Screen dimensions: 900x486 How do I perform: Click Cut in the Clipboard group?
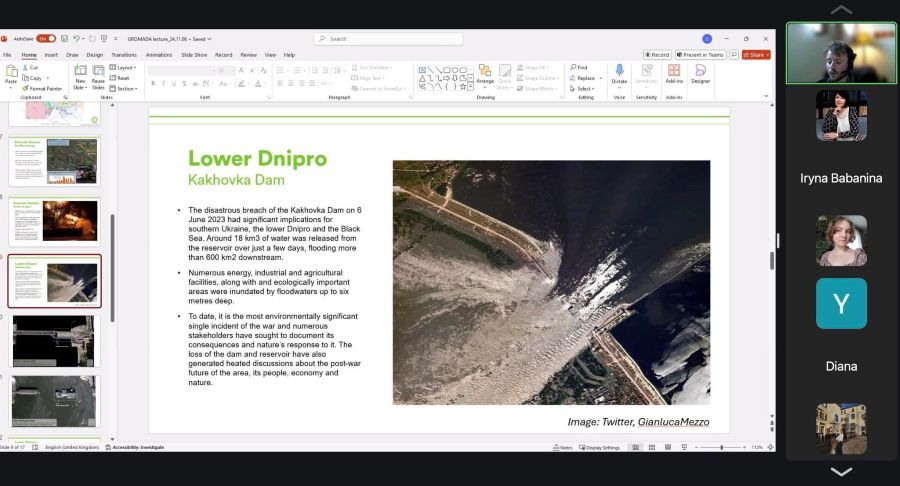(31, 68)
